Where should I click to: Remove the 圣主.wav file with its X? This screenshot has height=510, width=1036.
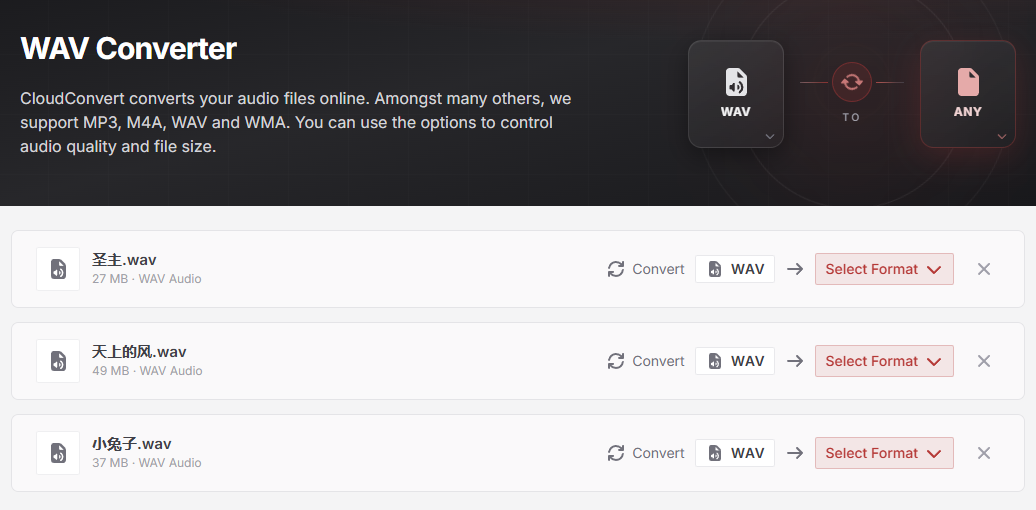coord(984,269)
